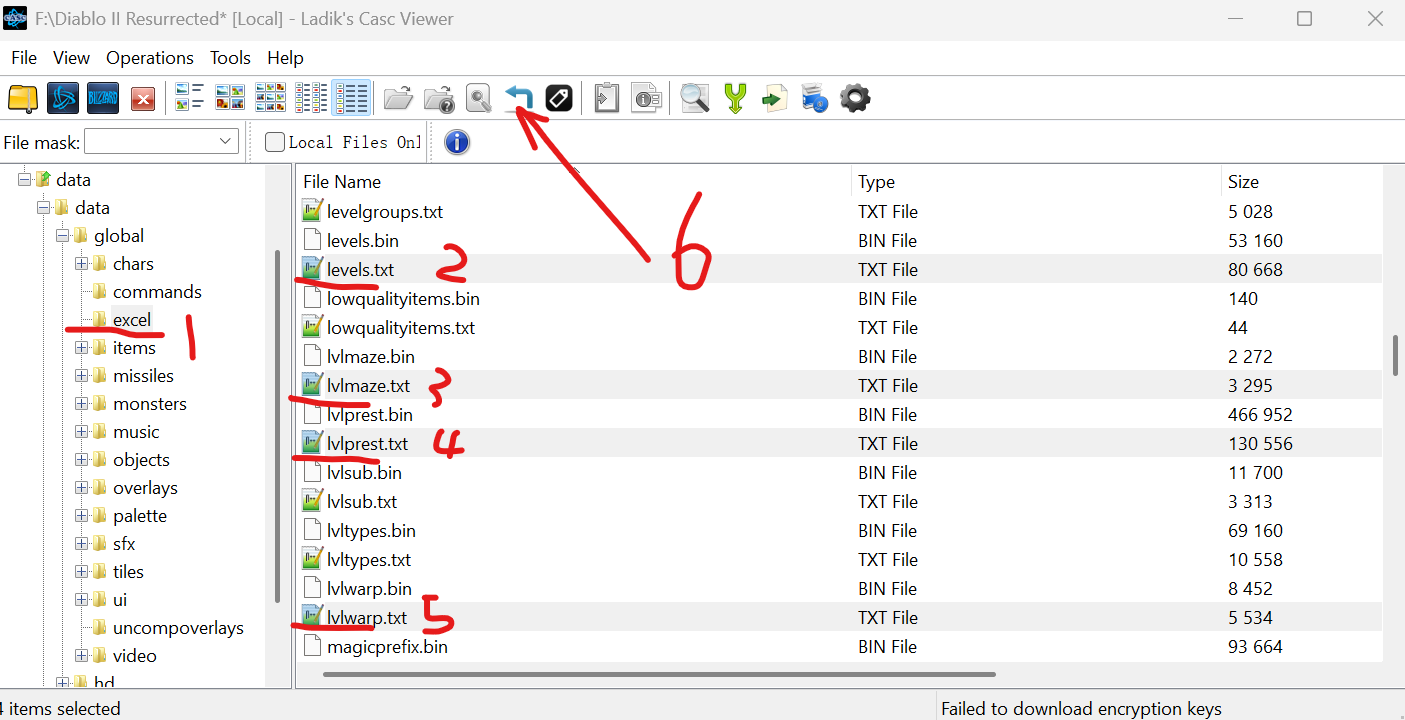
Task: Open the Tools menu
Action: click(x=230, y=58)
